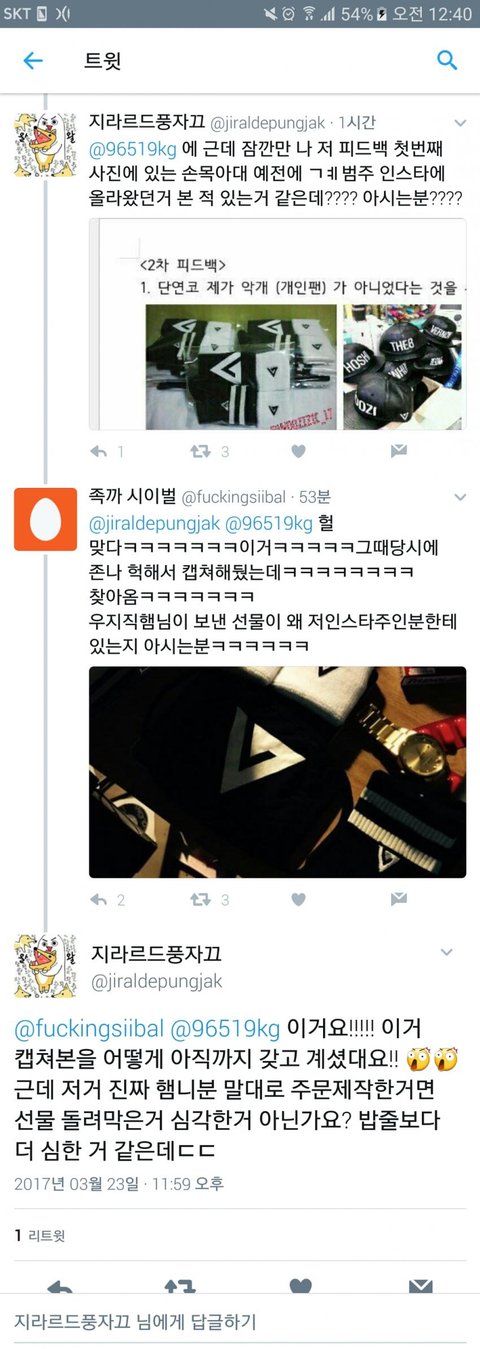
Task: Share fuckingsiibal's tweet via envelope icon
Action: click(x=398, y=900)
